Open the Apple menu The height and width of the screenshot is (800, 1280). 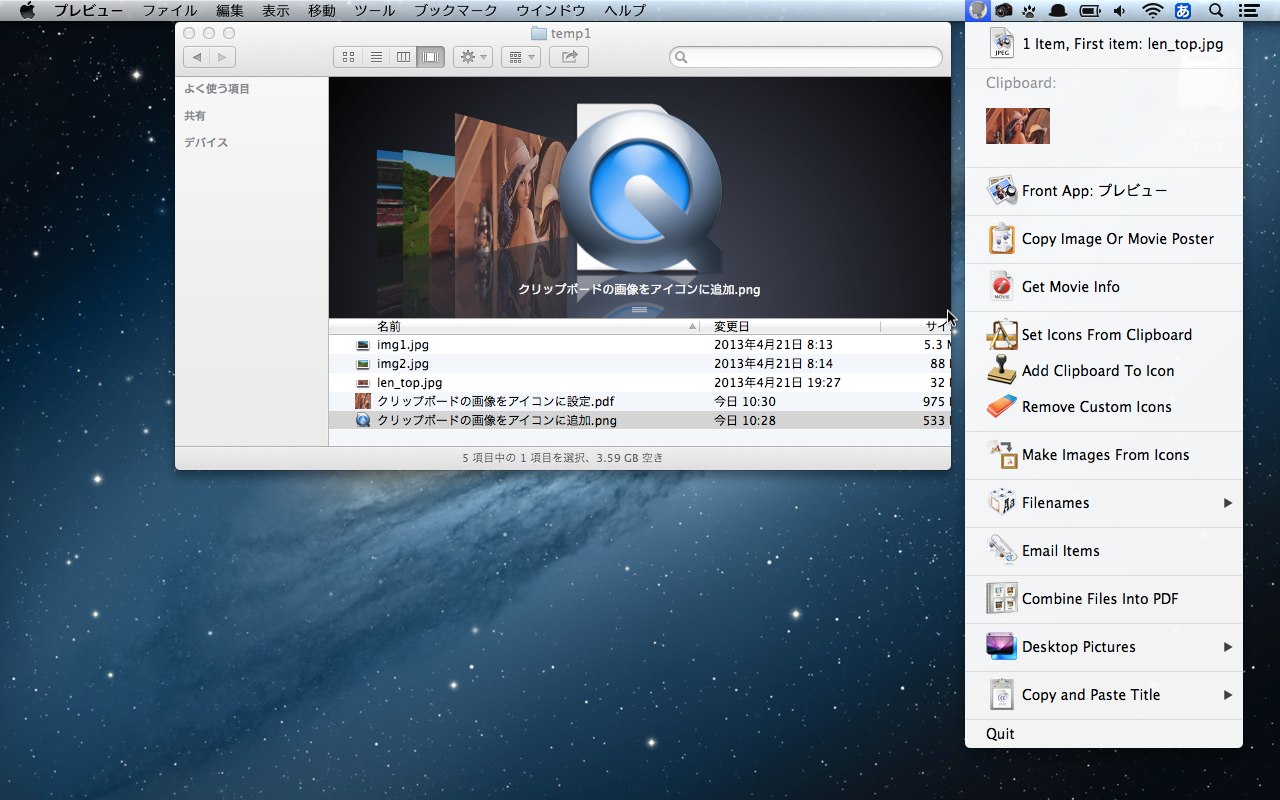pyautogui.click(x=27, y=11)
